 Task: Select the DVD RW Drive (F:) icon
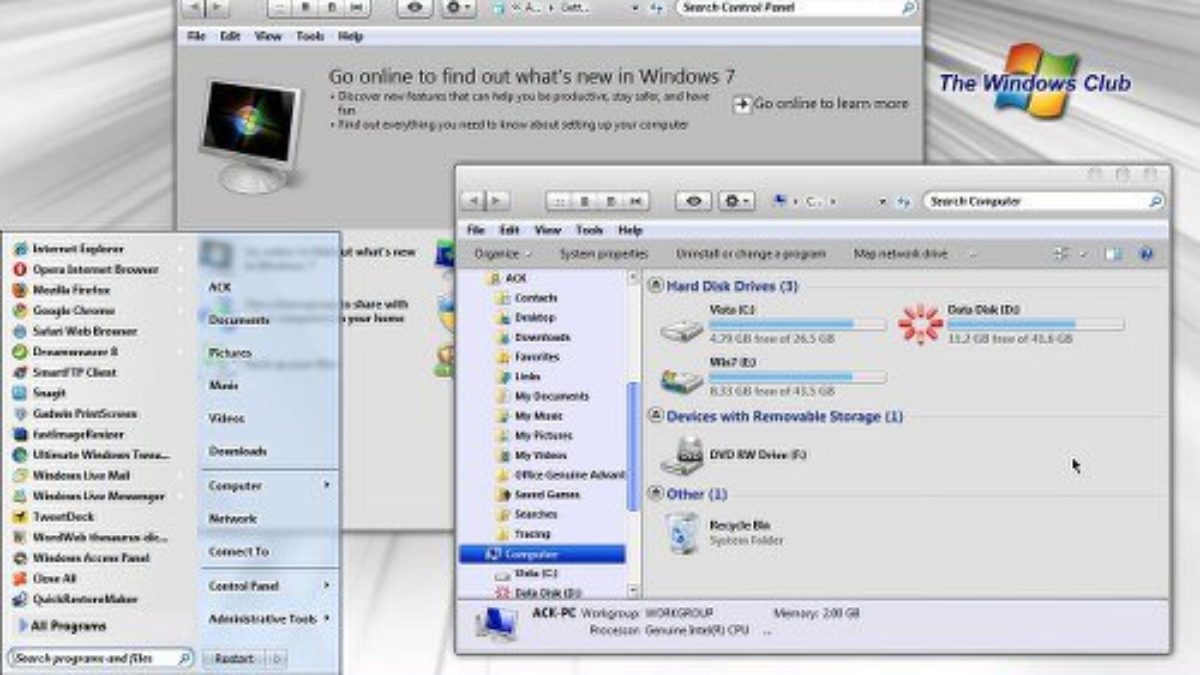point(681,456)
